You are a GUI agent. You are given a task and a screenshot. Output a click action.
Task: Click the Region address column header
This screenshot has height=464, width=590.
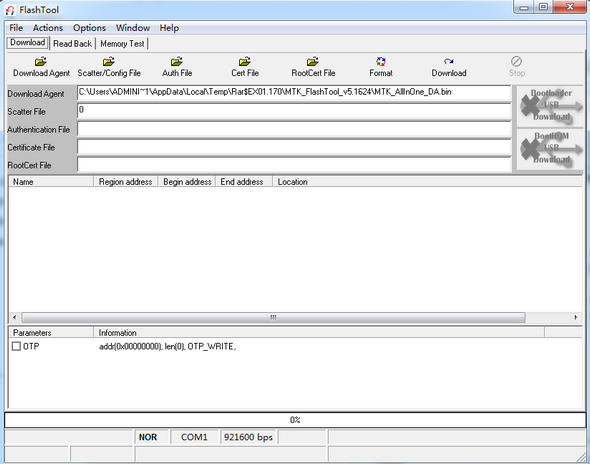coord(125,182)
